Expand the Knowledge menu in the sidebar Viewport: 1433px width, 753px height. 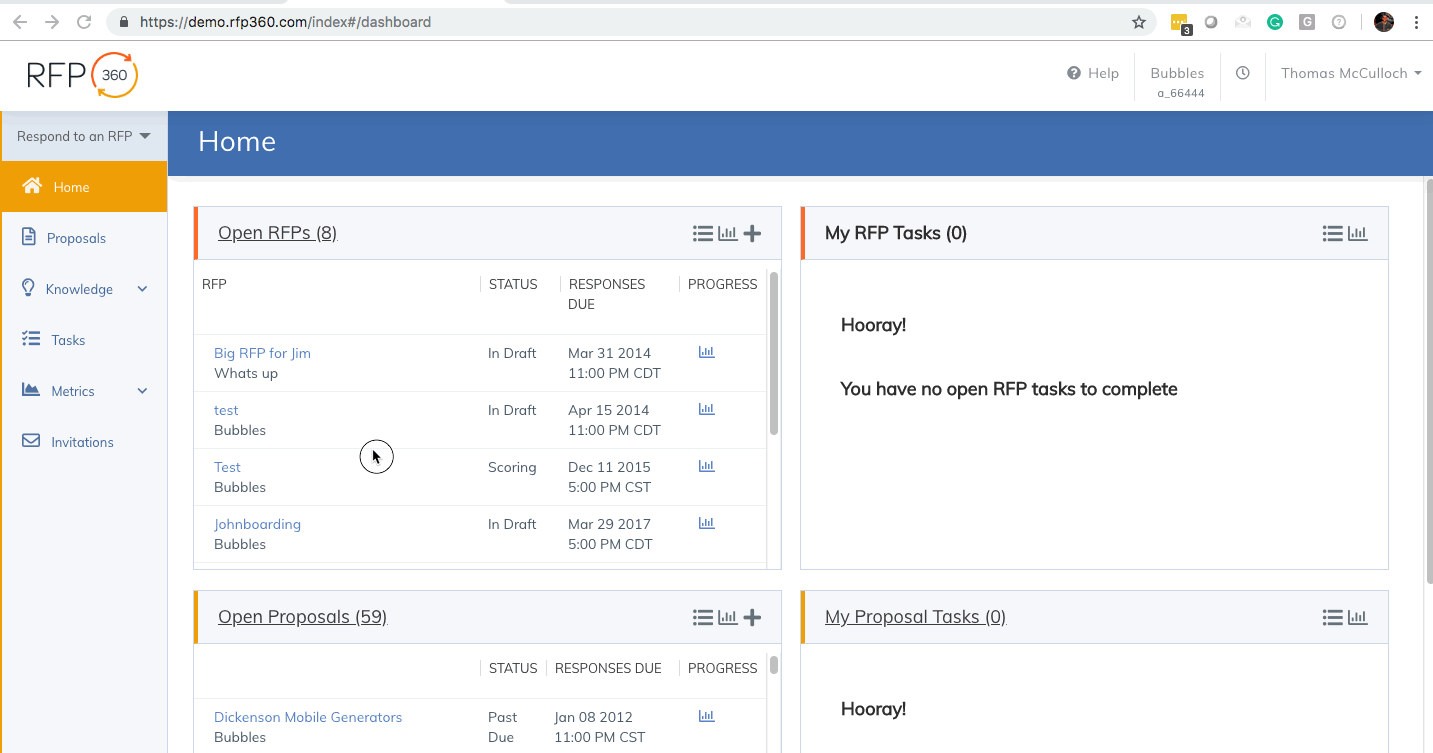[77, 288]
